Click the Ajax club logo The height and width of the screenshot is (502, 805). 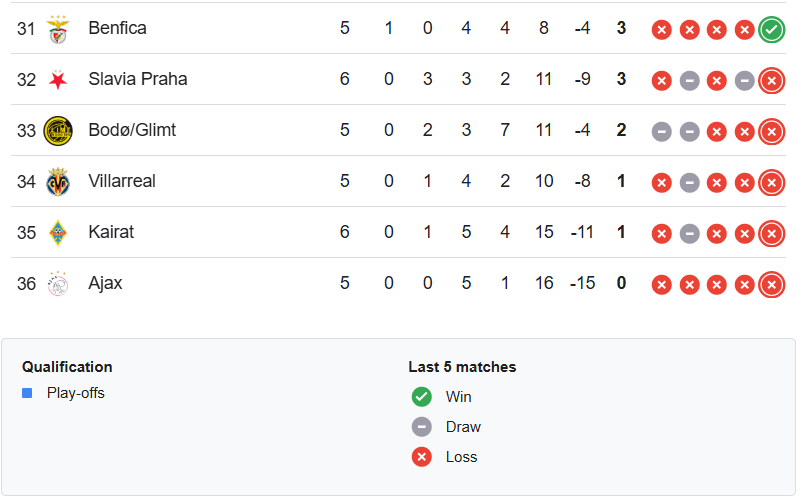[58, 284]
